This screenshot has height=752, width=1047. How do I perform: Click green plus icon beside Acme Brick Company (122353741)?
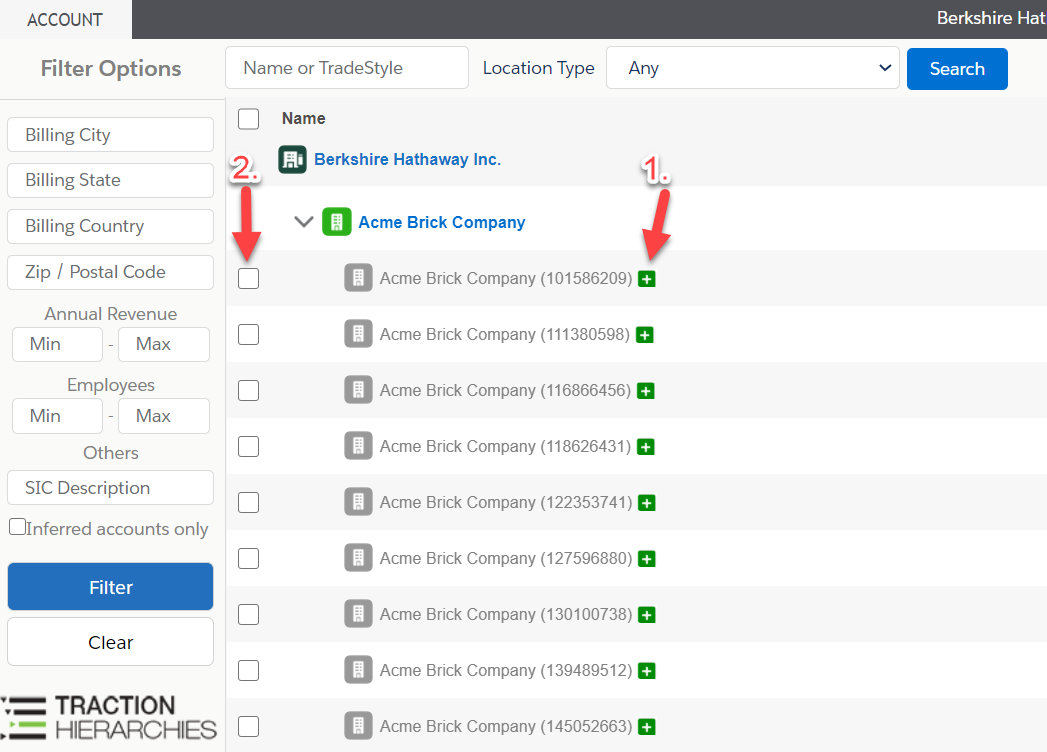pyautogui.click(x=646, y=503)
